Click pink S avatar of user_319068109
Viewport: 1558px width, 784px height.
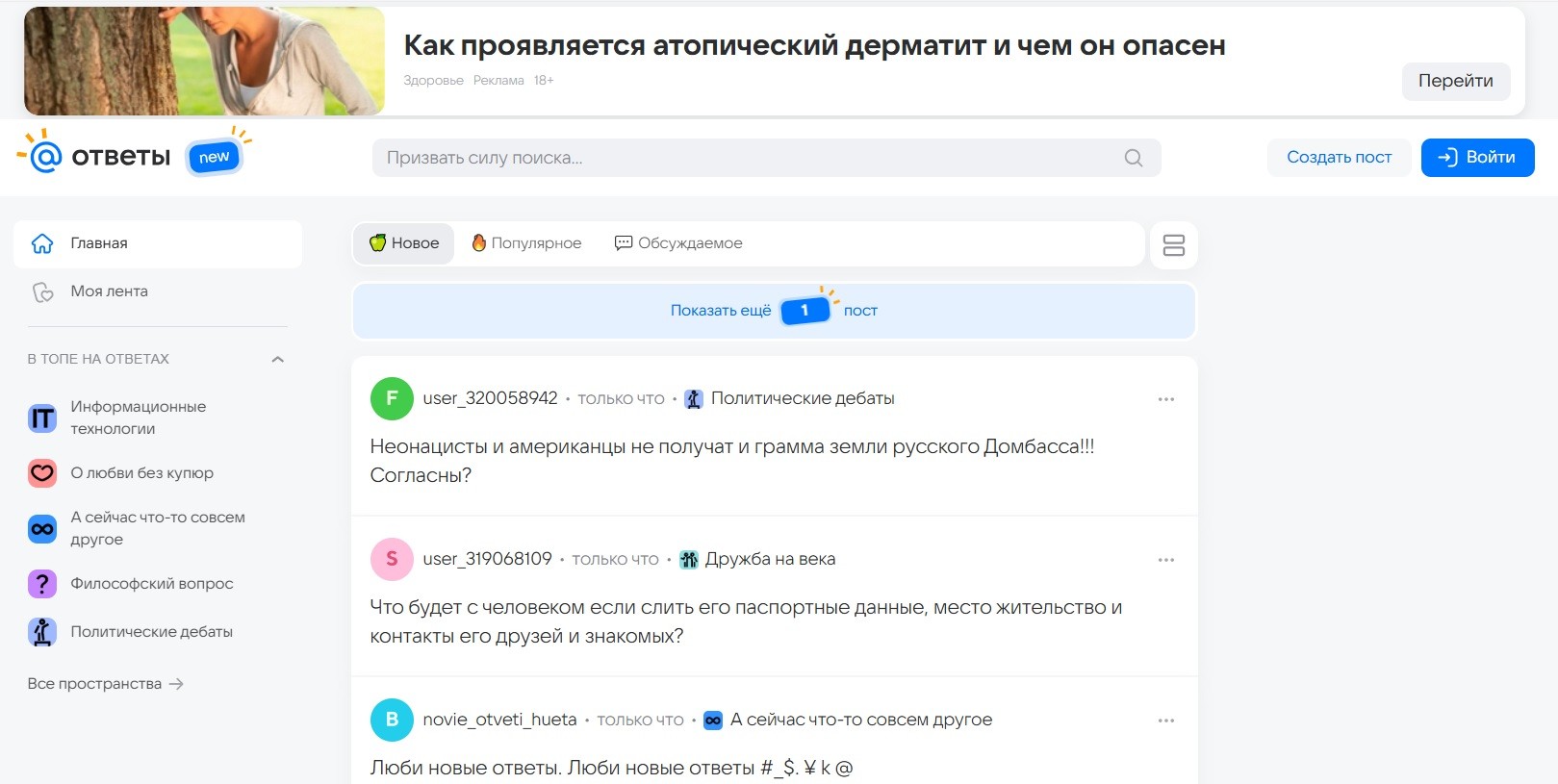point(392,559)
